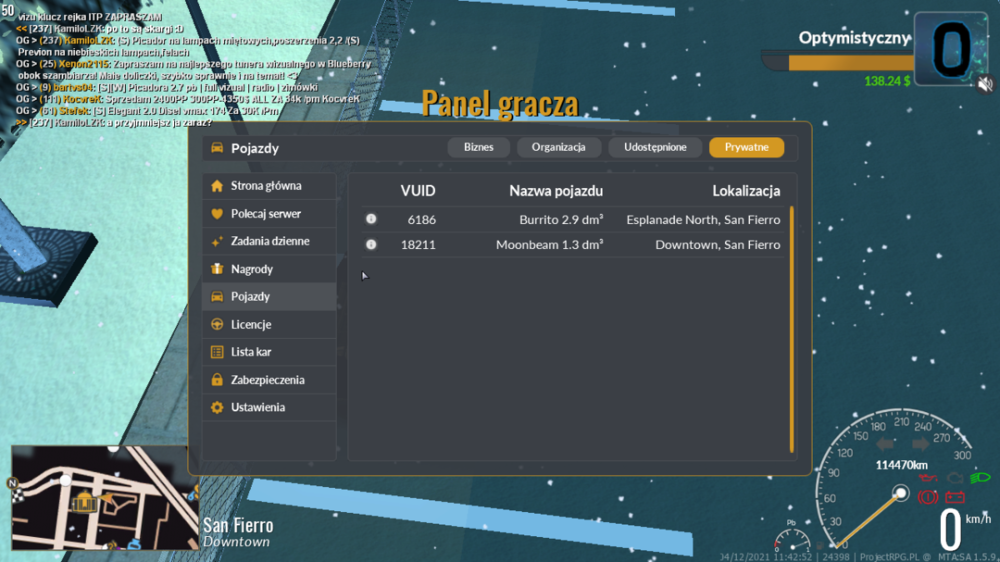Switch to the Biznes tab

point(478,147)
